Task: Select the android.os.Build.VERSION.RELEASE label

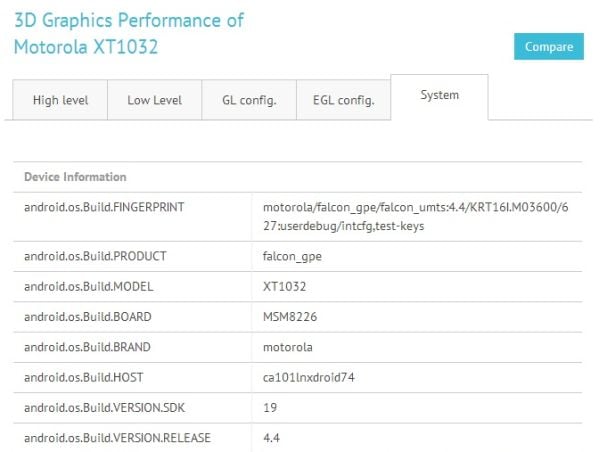Action: pos(117,437)
